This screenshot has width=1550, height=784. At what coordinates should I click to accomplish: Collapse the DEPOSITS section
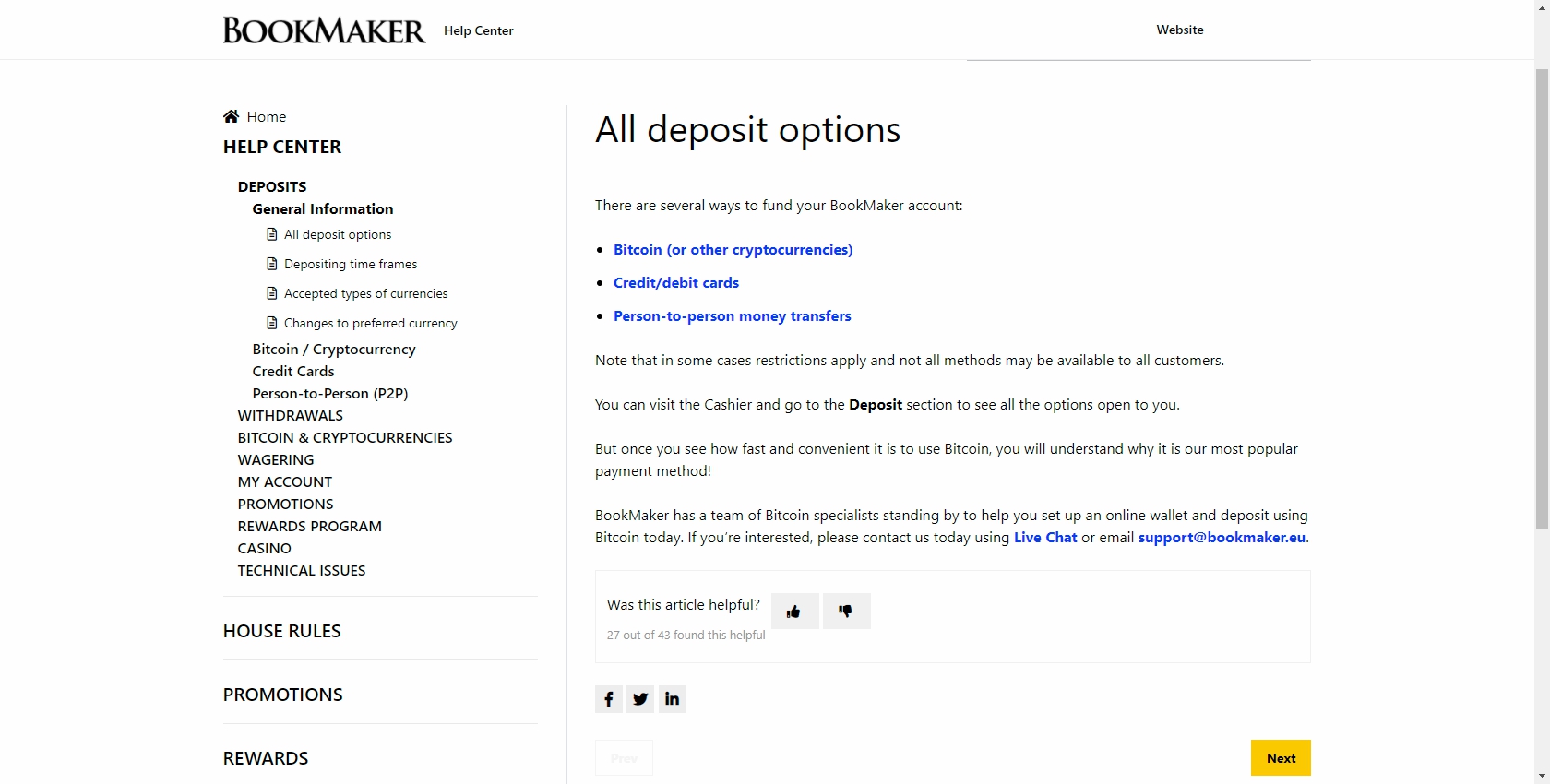272,186
